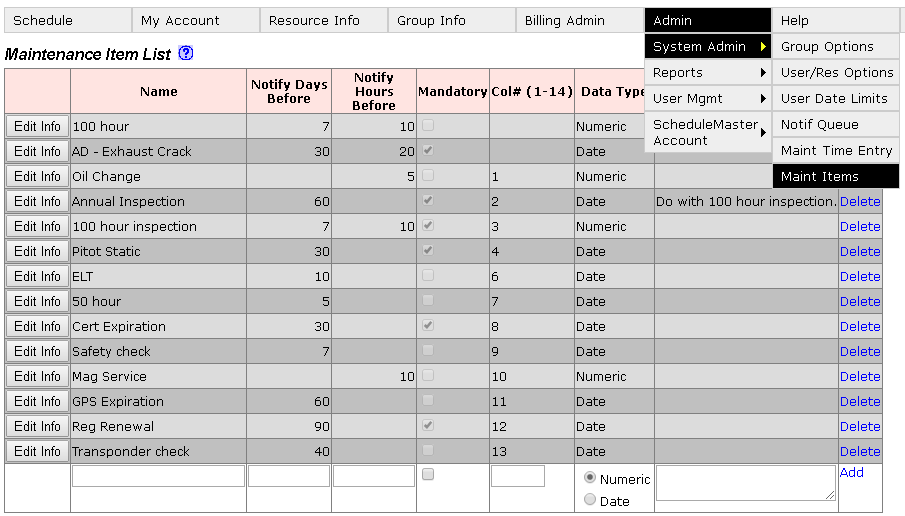The height and width of the screenshot is (516, 905).
Task: Delete the GPS Expiration item
Action: pyautogui.click(x=860, y=401)
